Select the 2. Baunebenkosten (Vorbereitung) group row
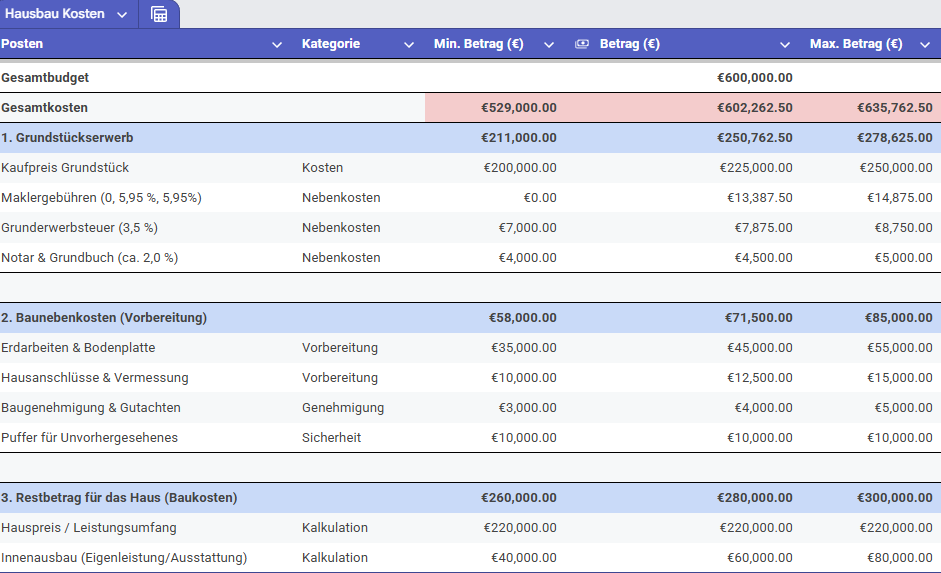Image resolution: width=941 pixels, height=573 pixels. (104, 317)
